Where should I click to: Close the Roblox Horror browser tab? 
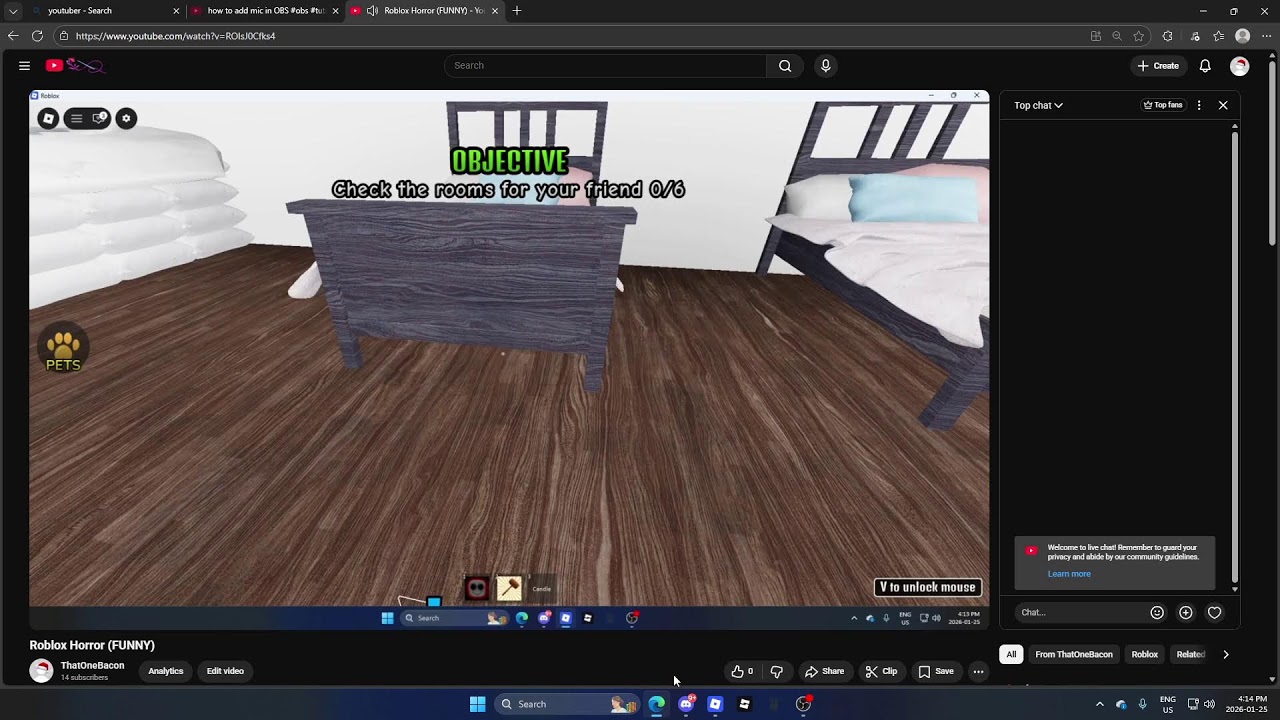[495, 11]
